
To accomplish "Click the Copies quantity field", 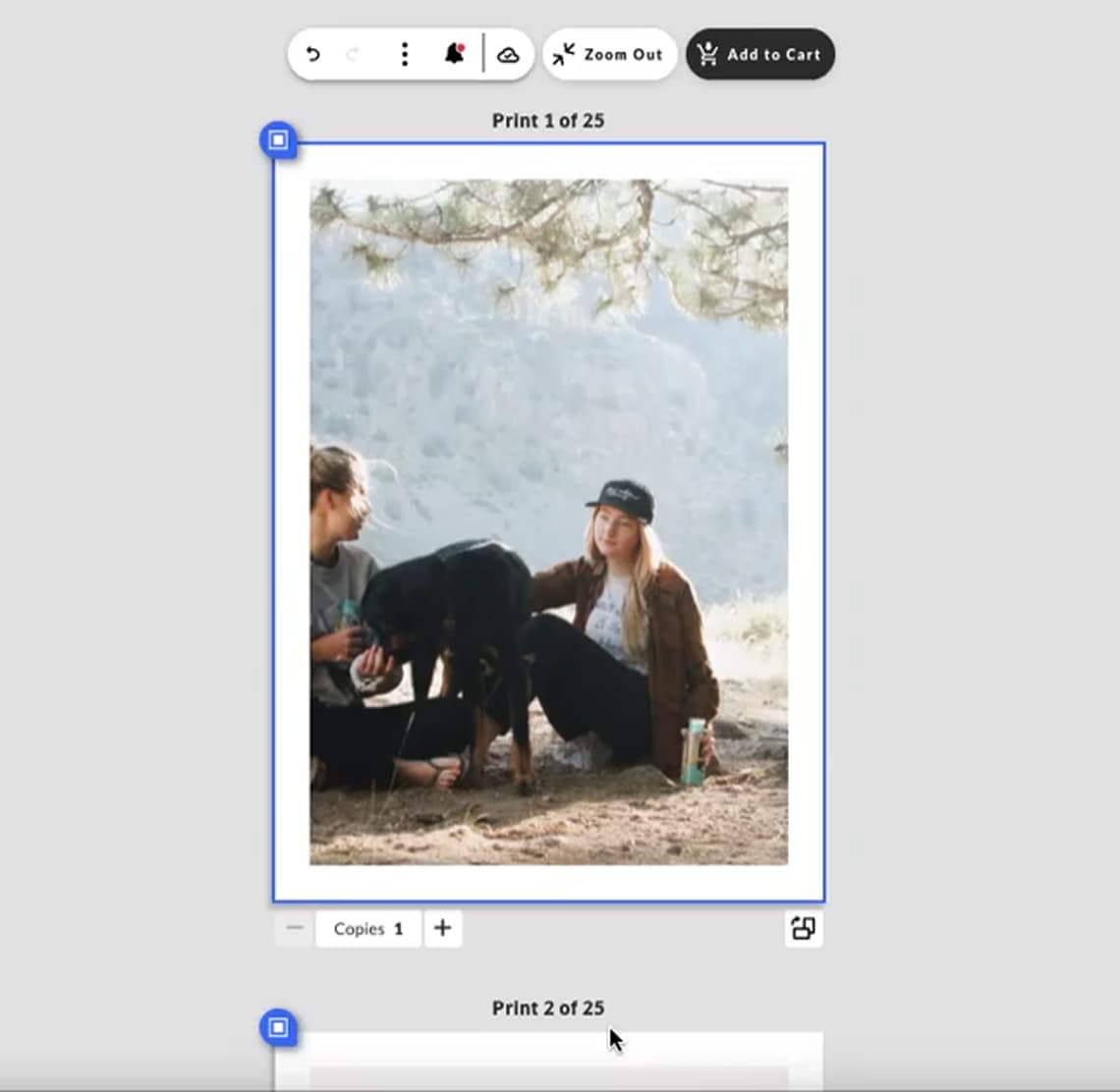I will 368,928.
